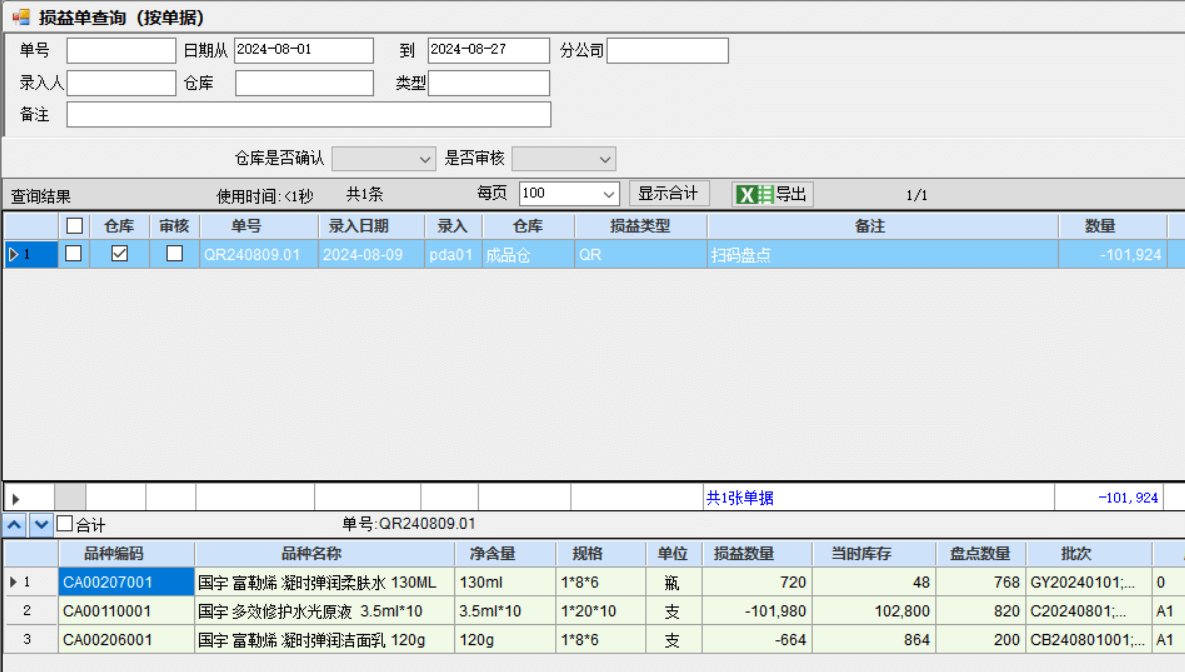Check the 审核 checkbox for QR240809.01
Viewport: 1185px width, 672px height.
[x=175, y=254]
